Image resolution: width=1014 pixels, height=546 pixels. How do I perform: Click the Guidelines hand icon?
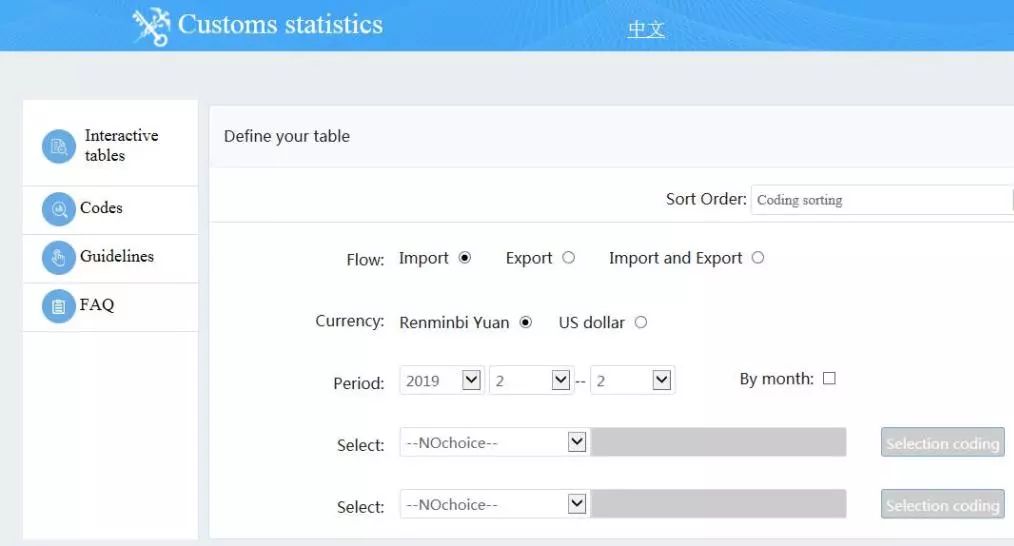tap(59, 258)
